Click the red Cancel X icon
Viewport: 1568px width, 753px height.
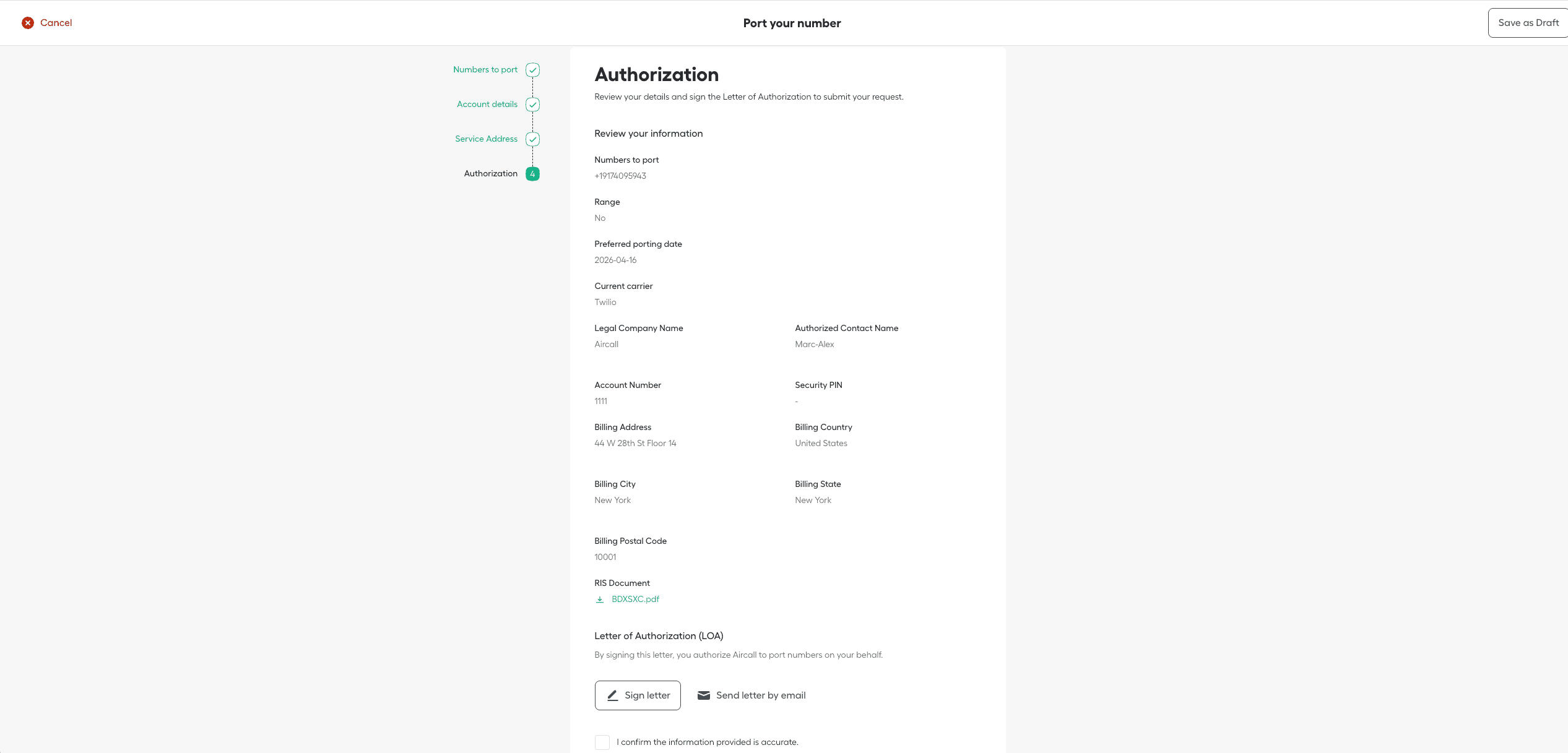tap(28, 23)
